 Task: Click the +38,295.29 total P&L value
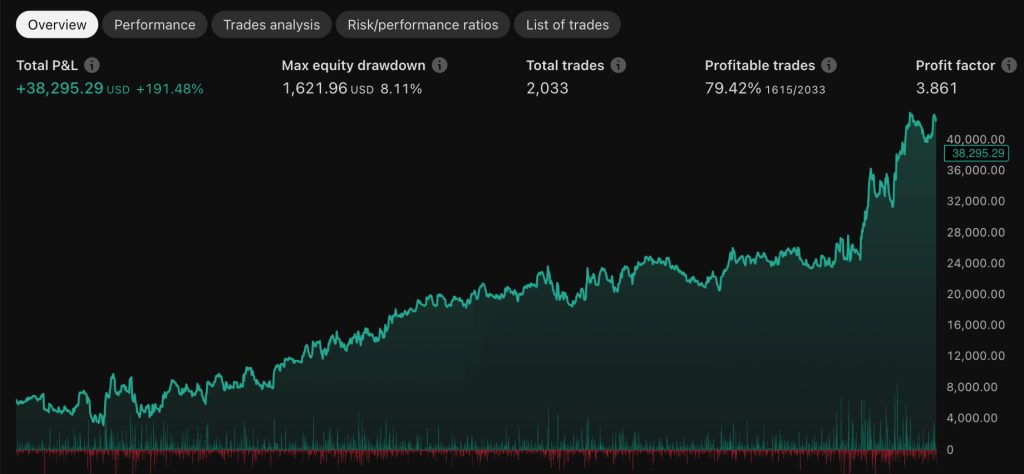pos(59,88)
